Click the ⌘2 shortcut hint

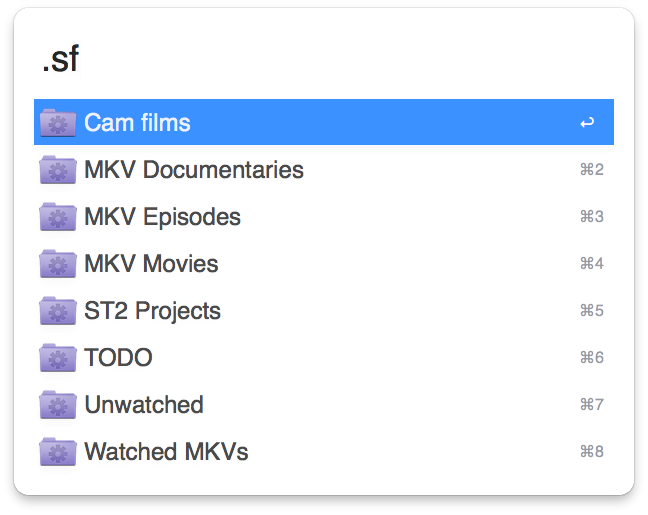tap(592, 170)
